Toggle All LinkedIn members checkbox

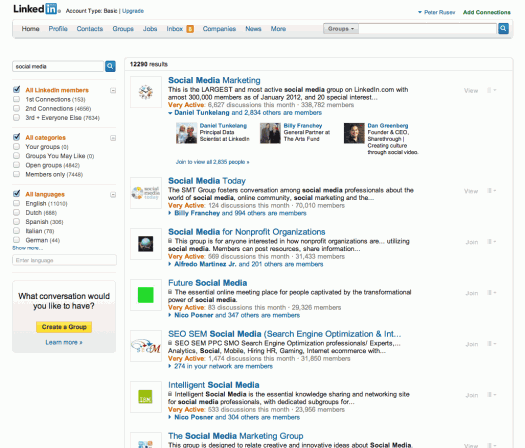pos(16,89)
